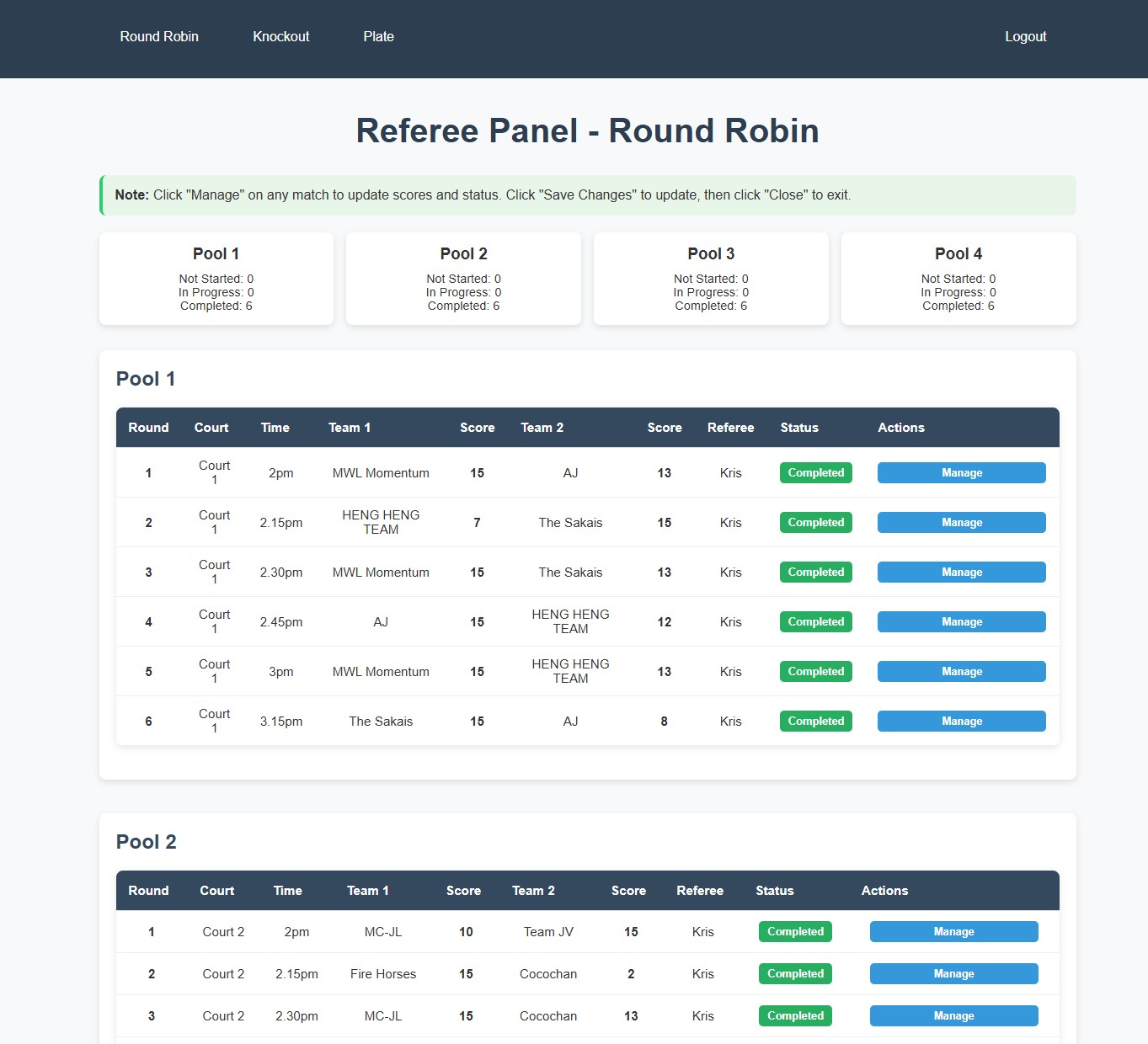Open Manage for Fire Horses vs Cocochan
Image resolution: width=1148 pixels, height=1044 pixels.
pos(953,974)
